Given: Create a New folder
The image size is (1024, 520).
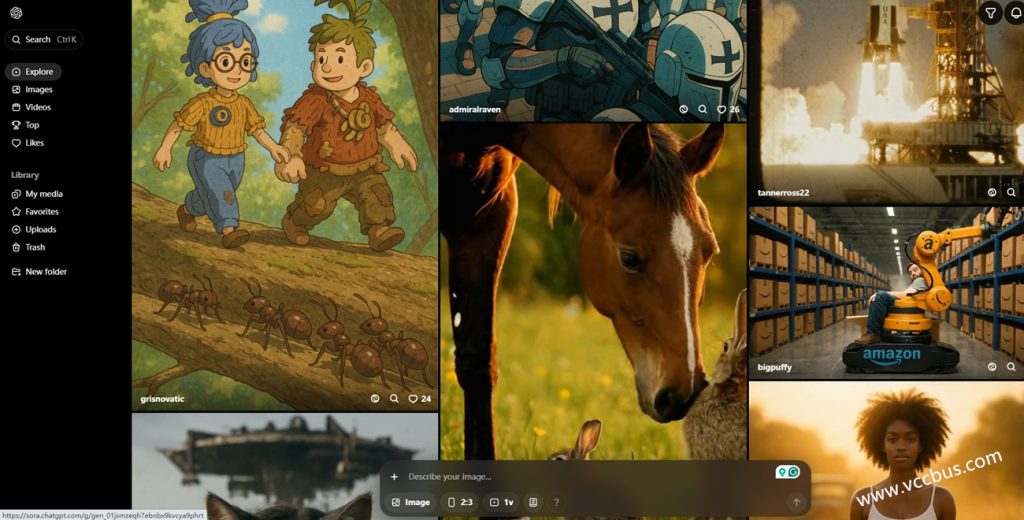Looking at the screenshot, I should [x=46, y=272].
